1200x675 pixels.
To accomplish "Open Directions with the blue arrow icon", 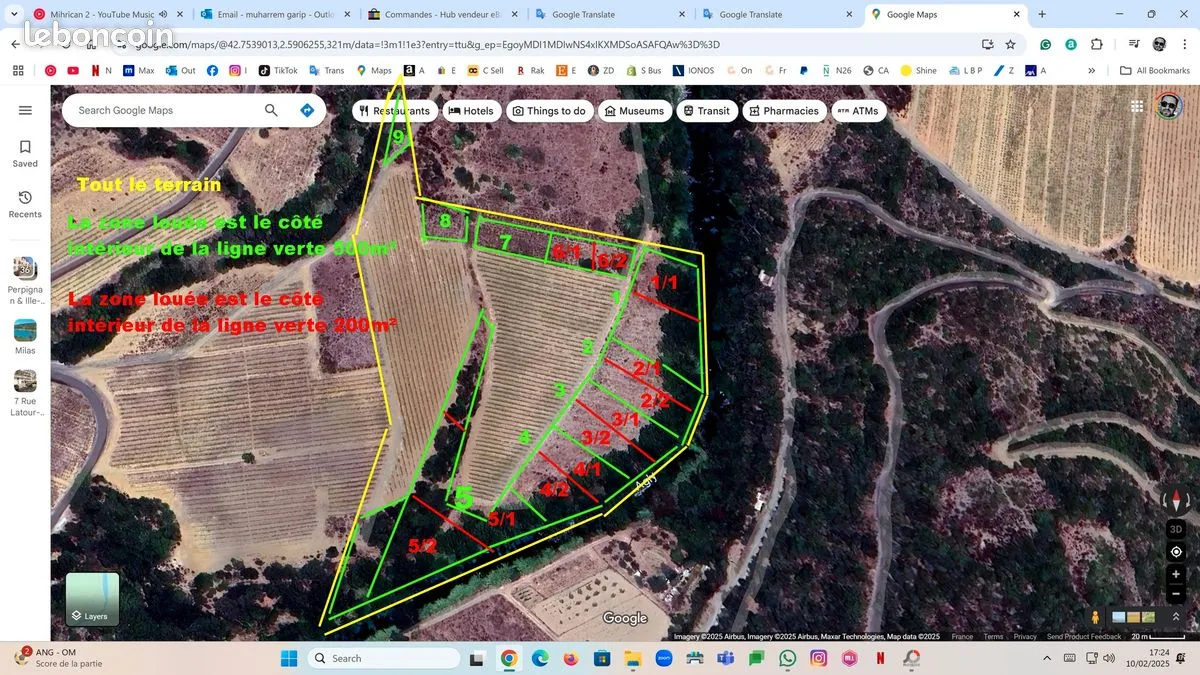I will (x=307, y=110).
